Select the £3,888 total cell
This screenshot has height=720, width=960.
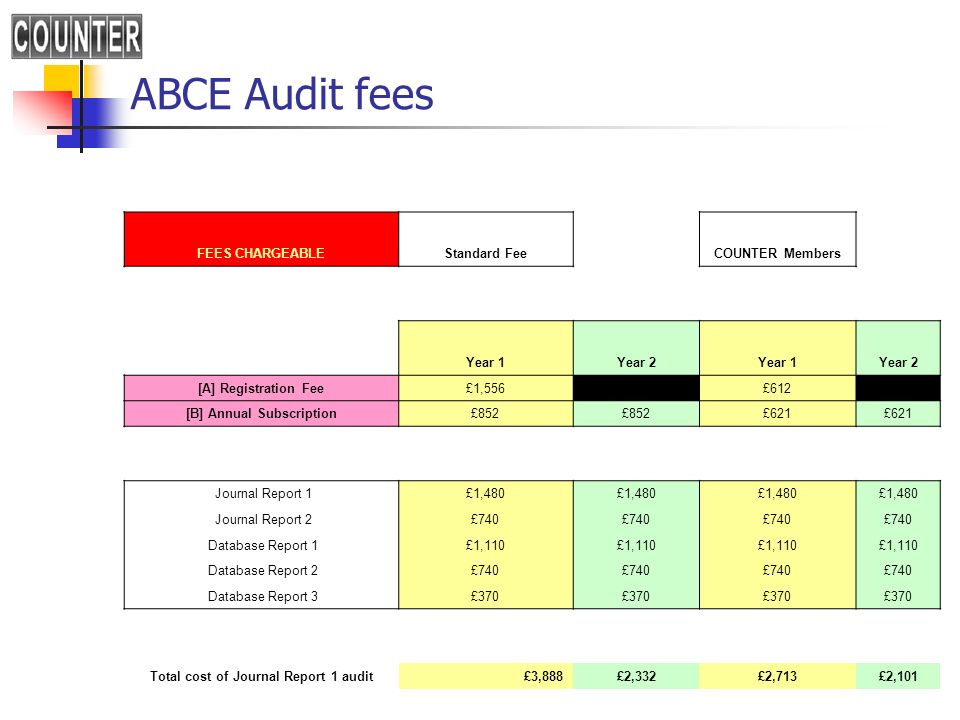pyautogui.click(x=486, y=677)
